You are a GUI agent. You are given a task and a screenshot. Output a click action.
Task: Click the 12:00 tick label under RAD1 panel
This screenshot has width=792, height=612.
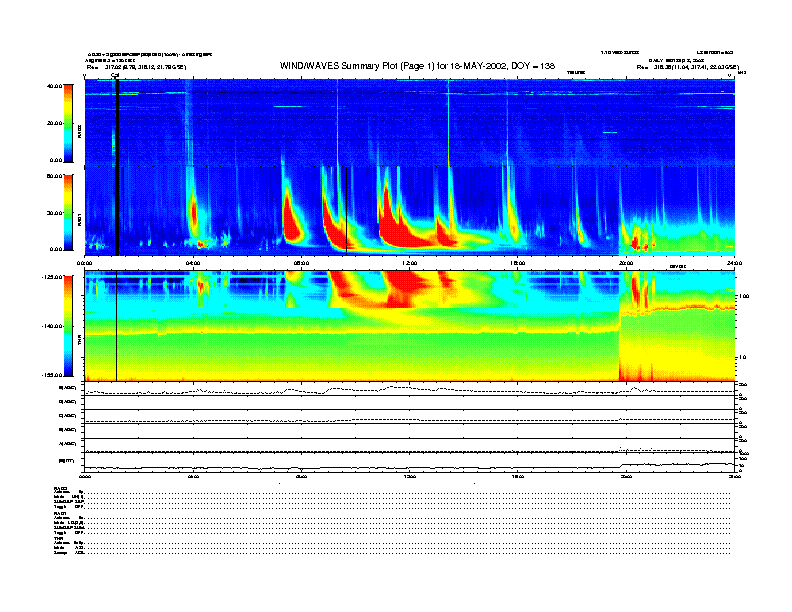[410, 263]
